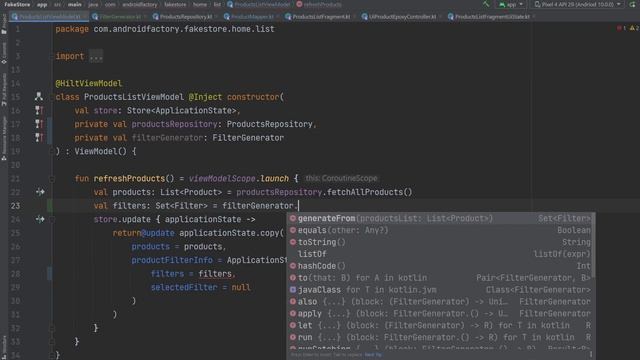Screen dimensions: 640x360
Task: Click the completion popup options dots icon
Action: click(591, 355)
